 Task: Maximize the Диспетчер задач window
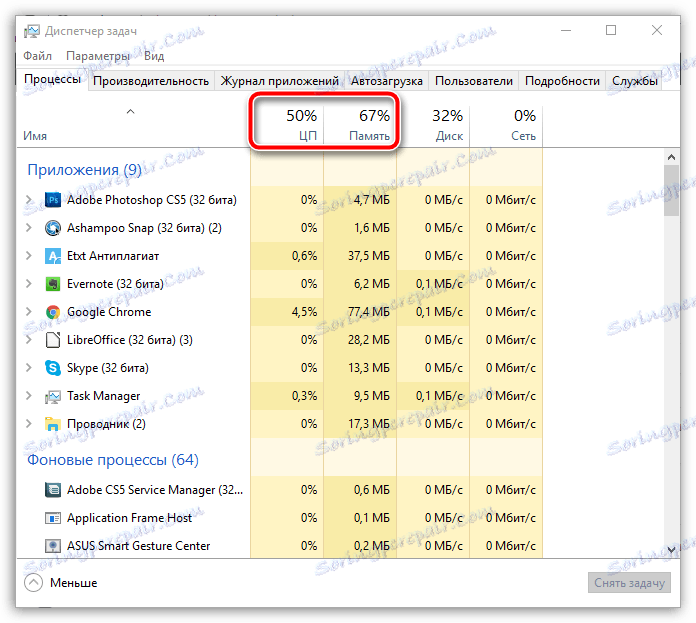[611, 31]
